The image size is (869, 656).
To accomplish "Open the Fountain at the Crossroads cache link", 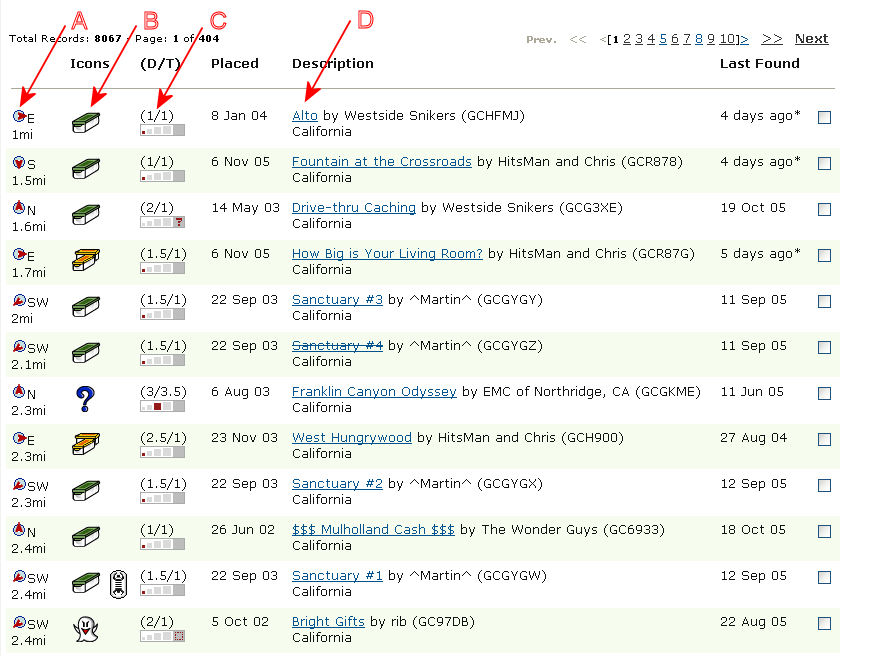I will click(381, 162).
